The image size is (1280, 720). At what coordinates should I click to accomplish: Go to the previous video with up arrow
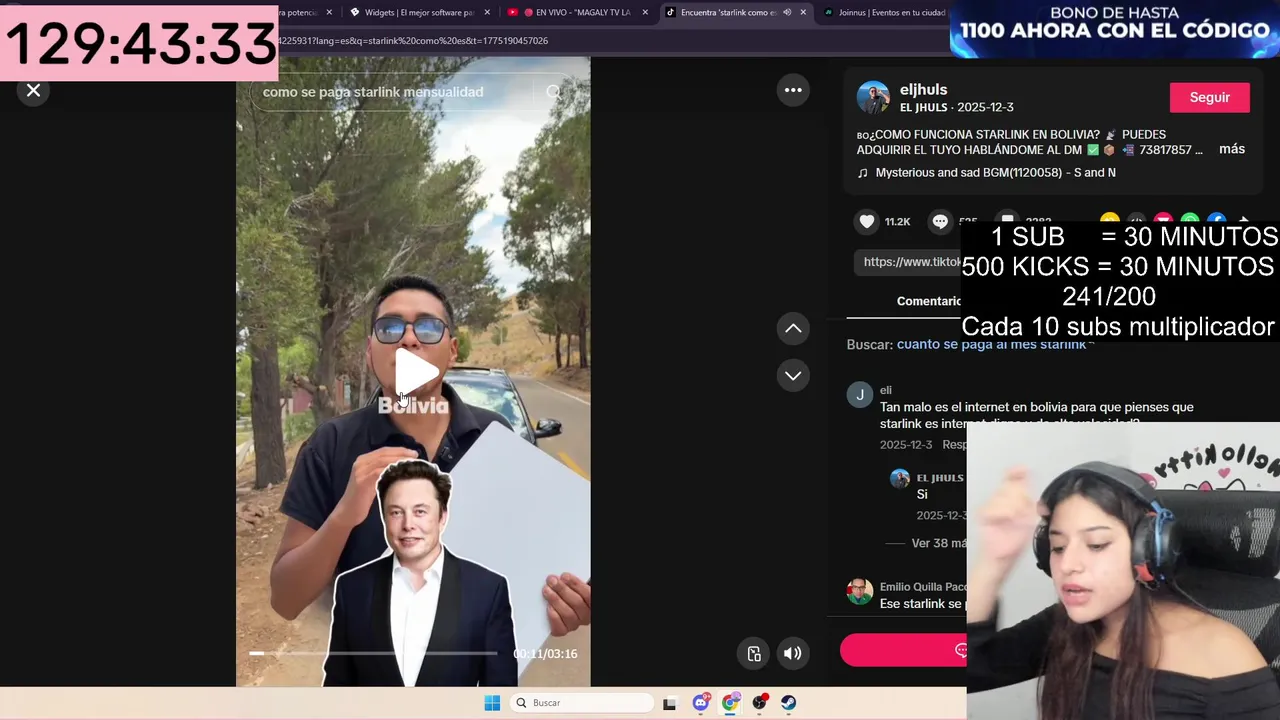[x=793, y=328]
